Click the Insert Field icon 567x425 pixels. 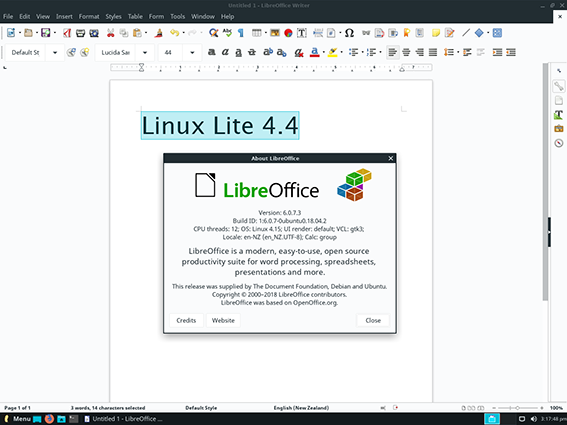click(x=331, y=33)
